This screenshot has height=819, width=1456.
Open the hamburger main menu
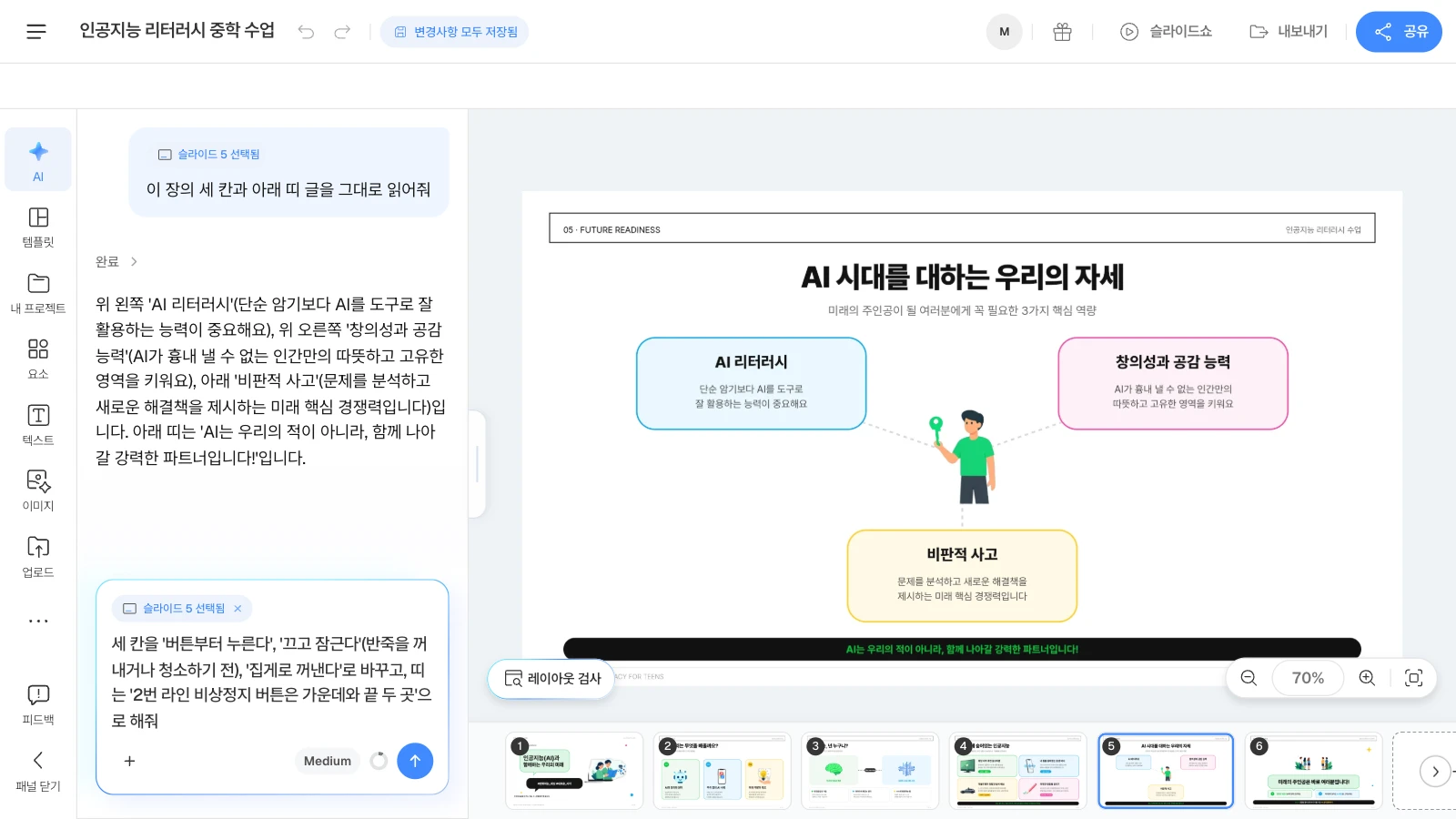click(36, 32)
